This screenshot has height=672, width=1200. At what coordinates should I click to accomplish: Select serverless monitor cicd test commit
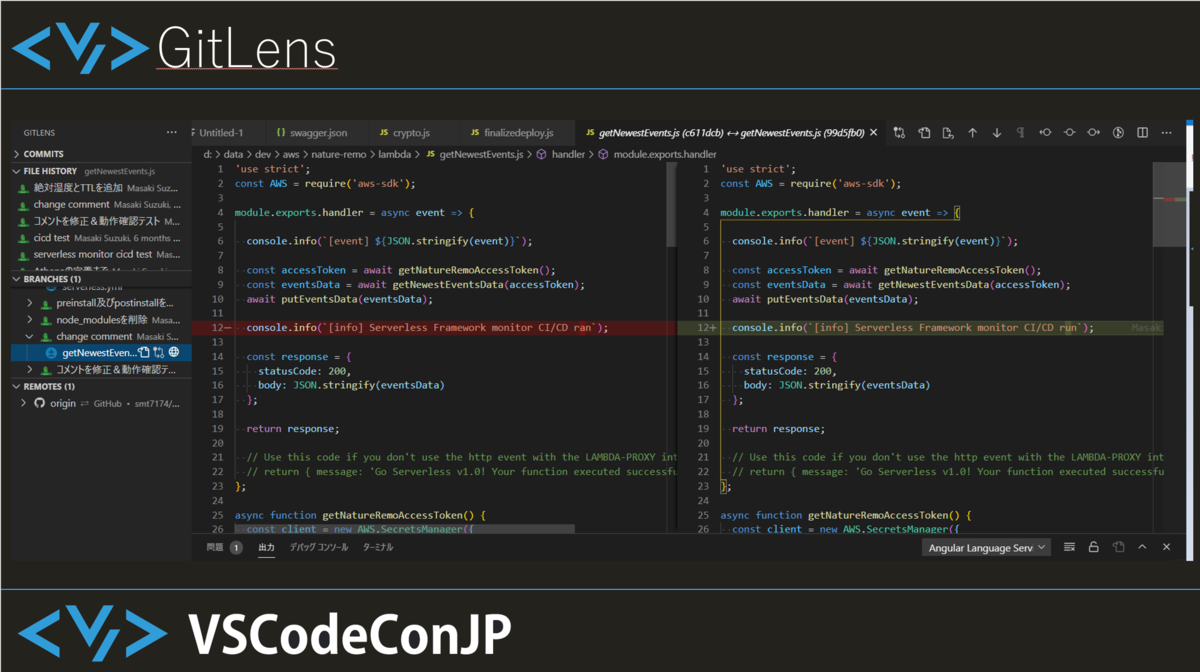pyautogui.click(x=100, y=255)
